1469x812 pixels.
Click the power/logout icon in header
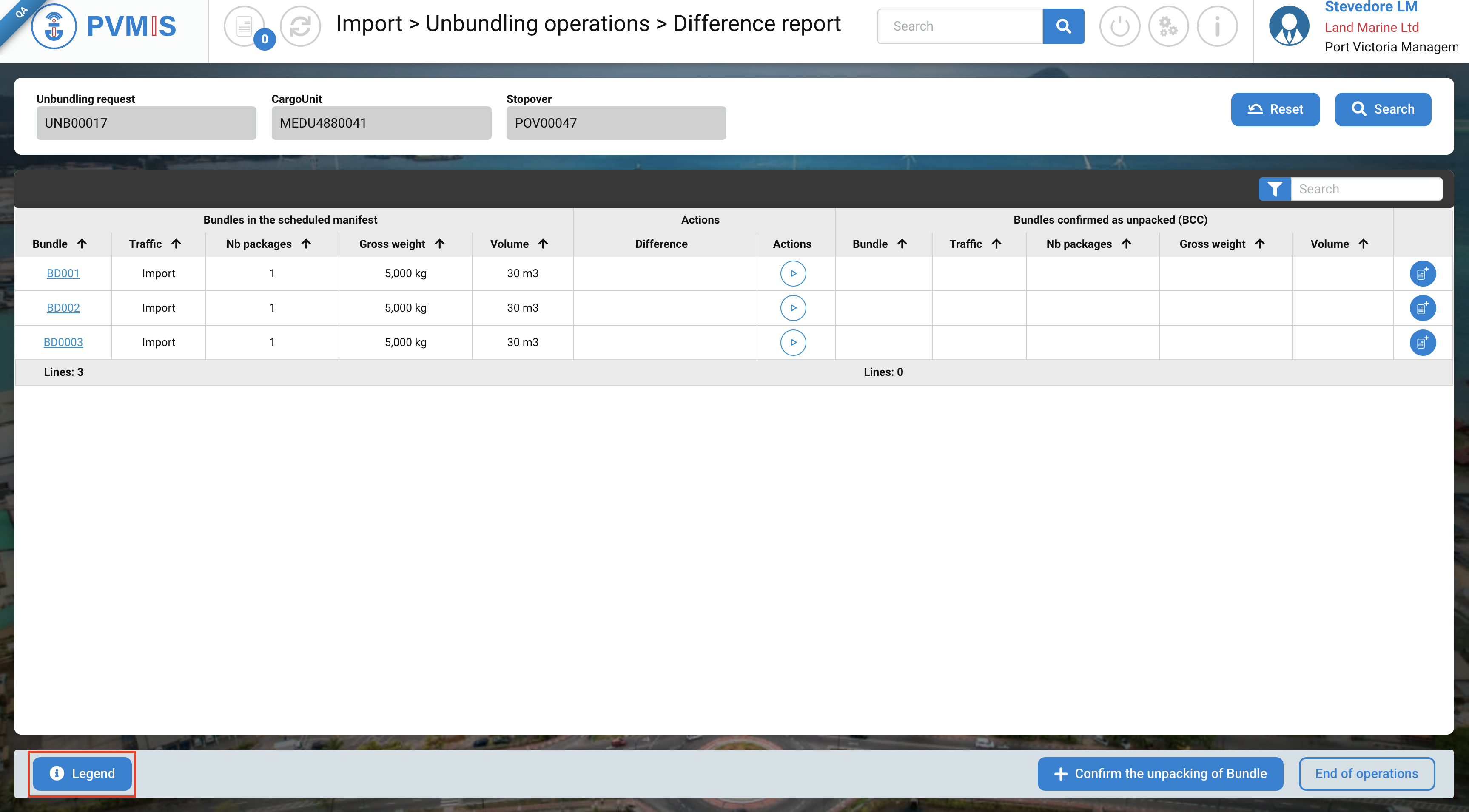[x=1119, y=26]
